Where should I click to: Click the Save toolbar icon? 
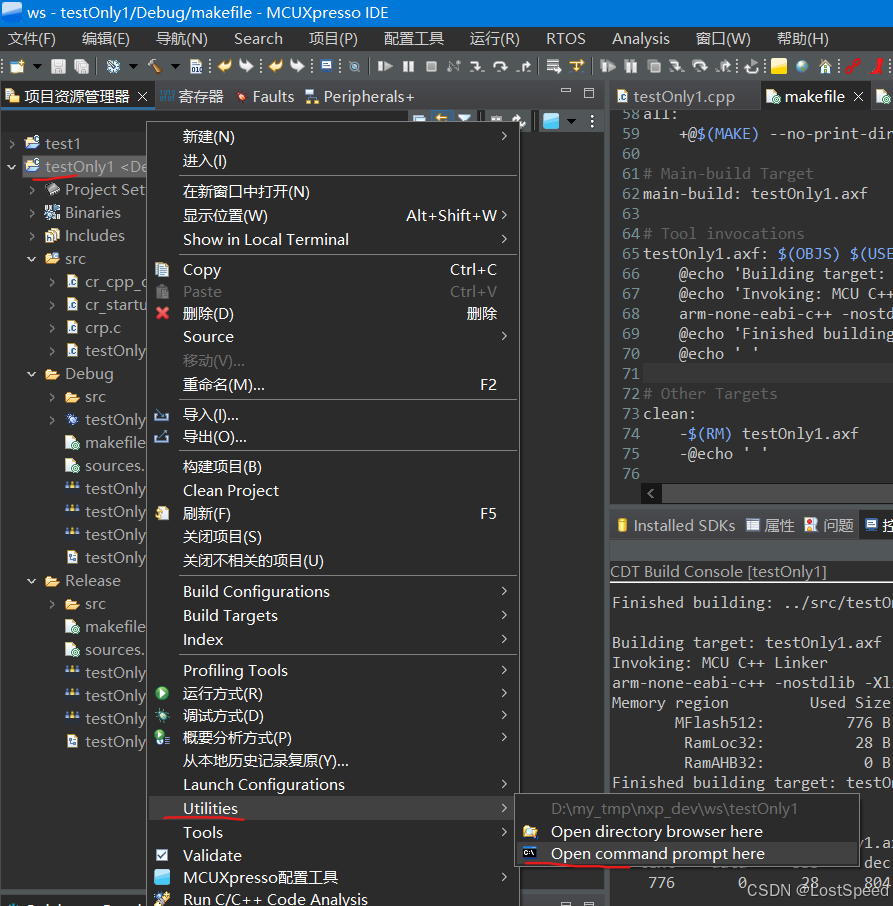pyautogui.click(x=58, y=66)
